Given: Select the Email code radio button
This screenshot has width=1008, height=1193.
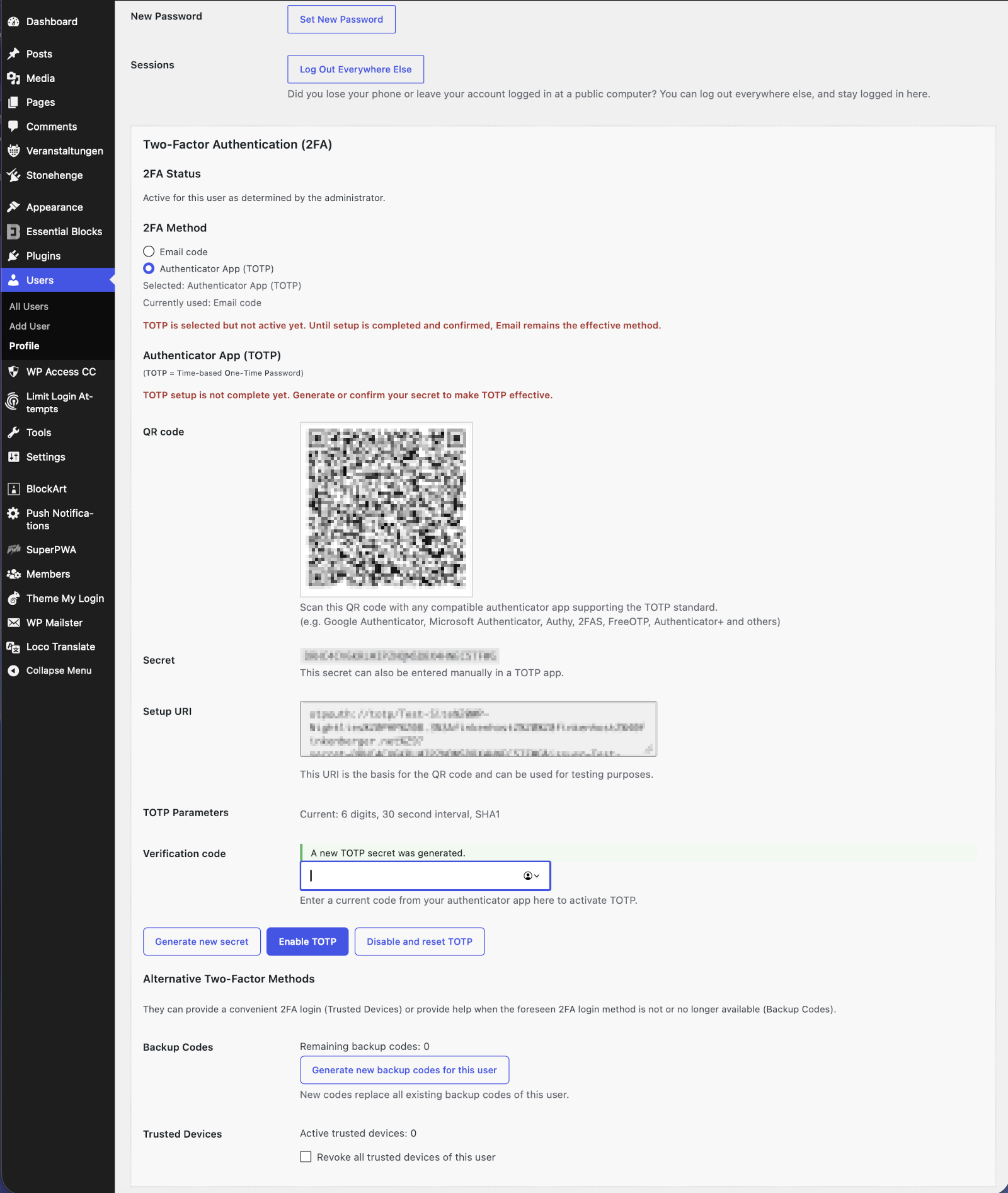Looking at the screenshot, I should (149, 251).
